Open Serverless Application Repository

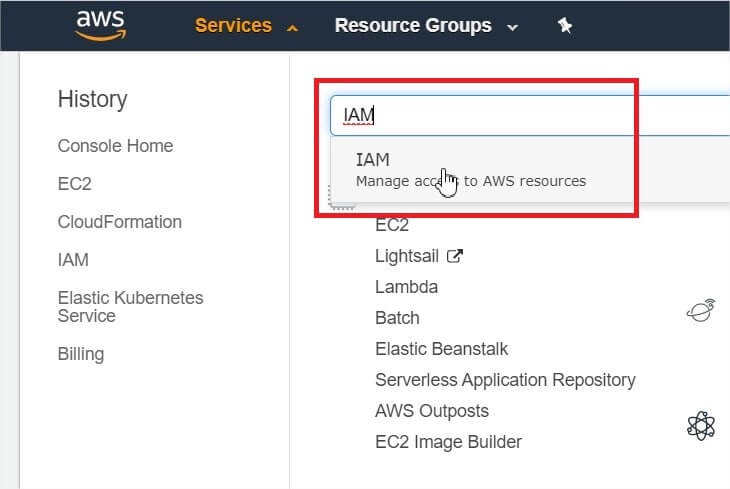(505, 380)
